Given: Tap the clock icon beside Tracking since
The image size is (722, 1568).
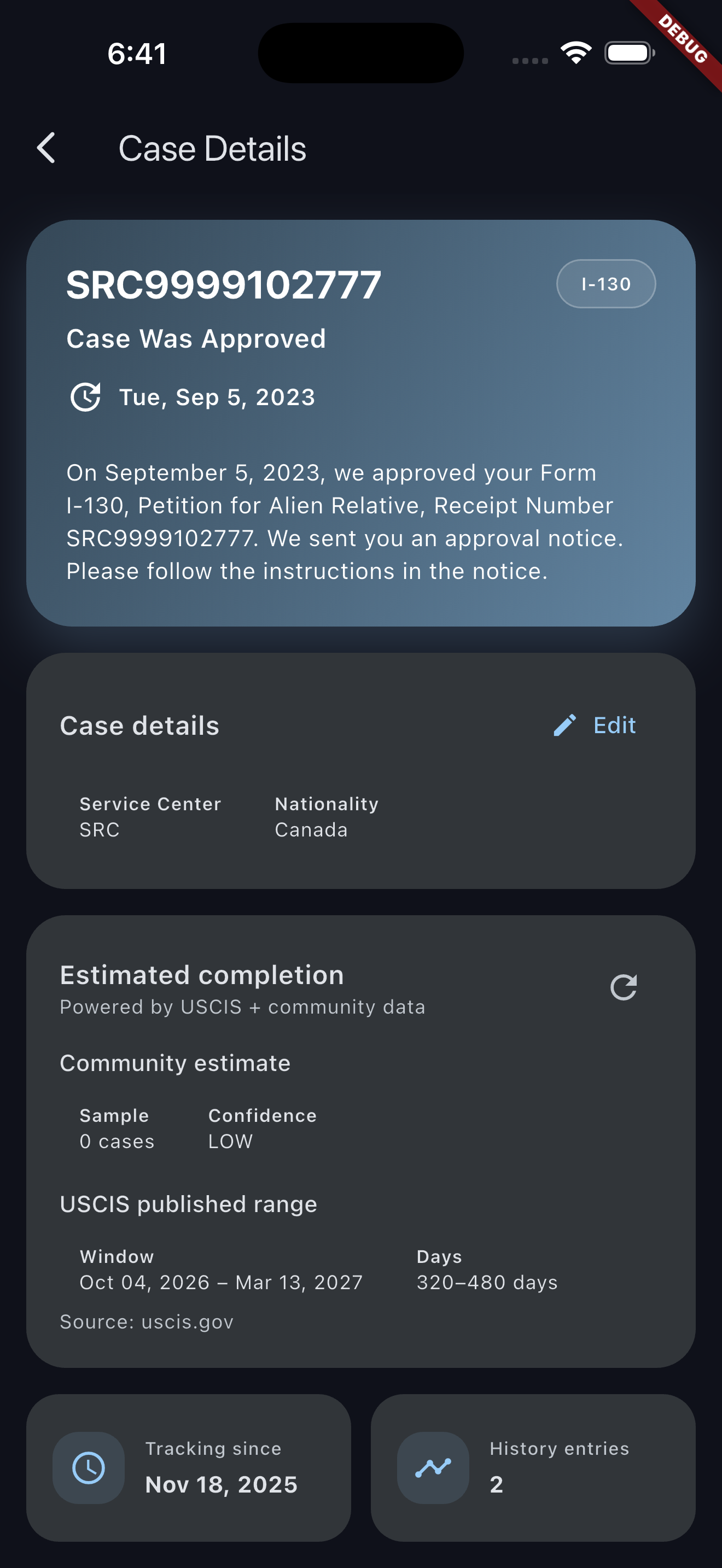Looking at the screenshot, I should [x=89, y=1467].
